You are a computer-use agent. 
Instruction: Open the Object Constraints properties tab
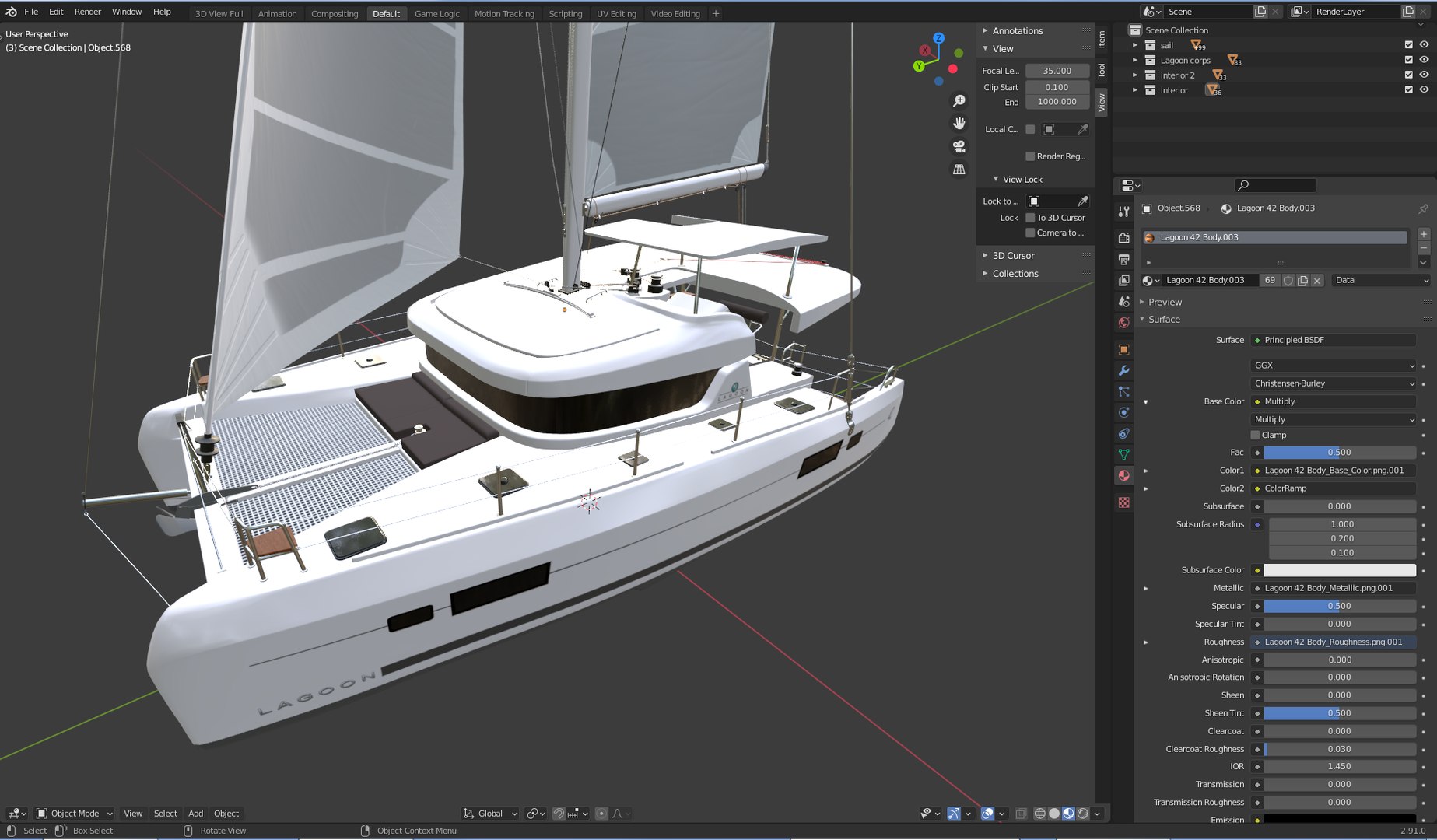point(1123,433)
